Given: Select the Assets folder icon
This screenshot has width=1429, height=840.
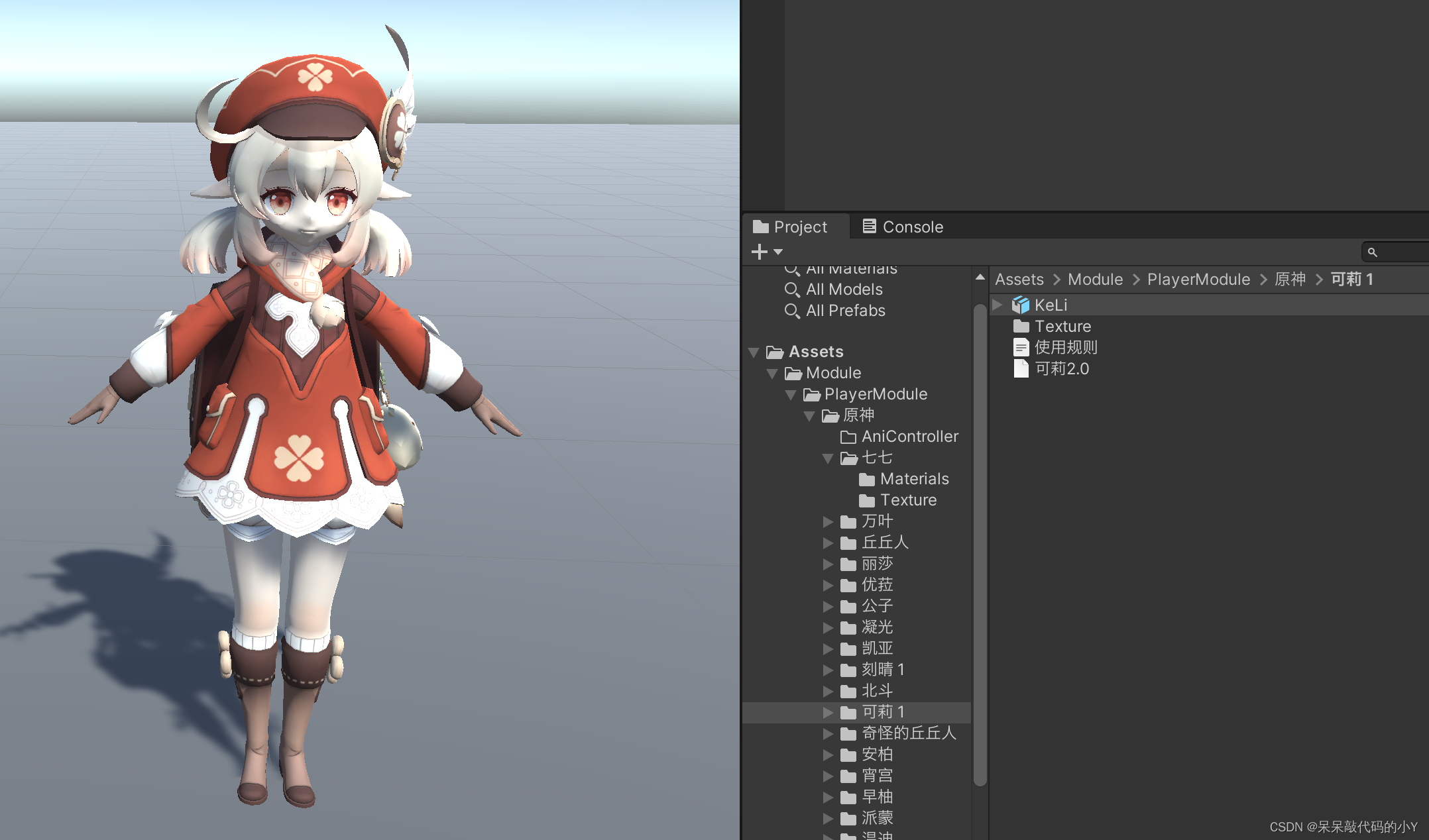Looking at the screenshot, I should [x=775, y=352].
